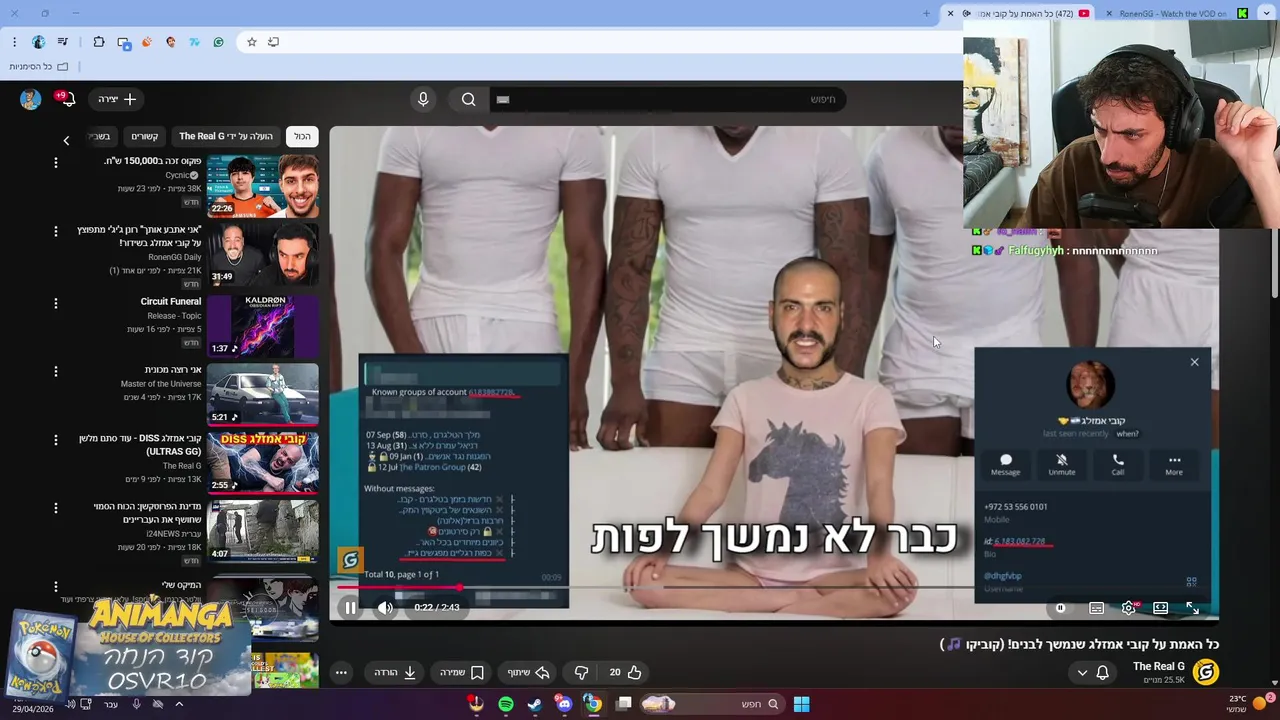Switch to the RonenGG VOD browser tab

pos(1176,13)
